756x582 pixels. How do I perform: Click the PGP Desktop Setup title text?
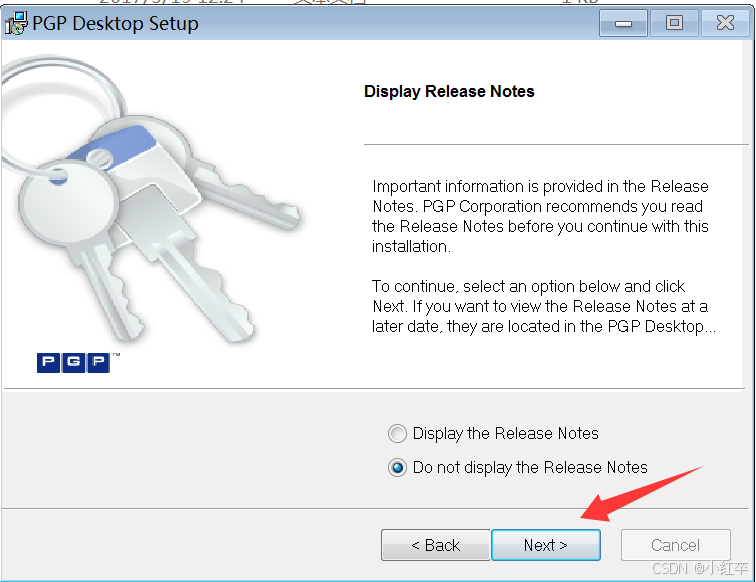tap(115, 23)
